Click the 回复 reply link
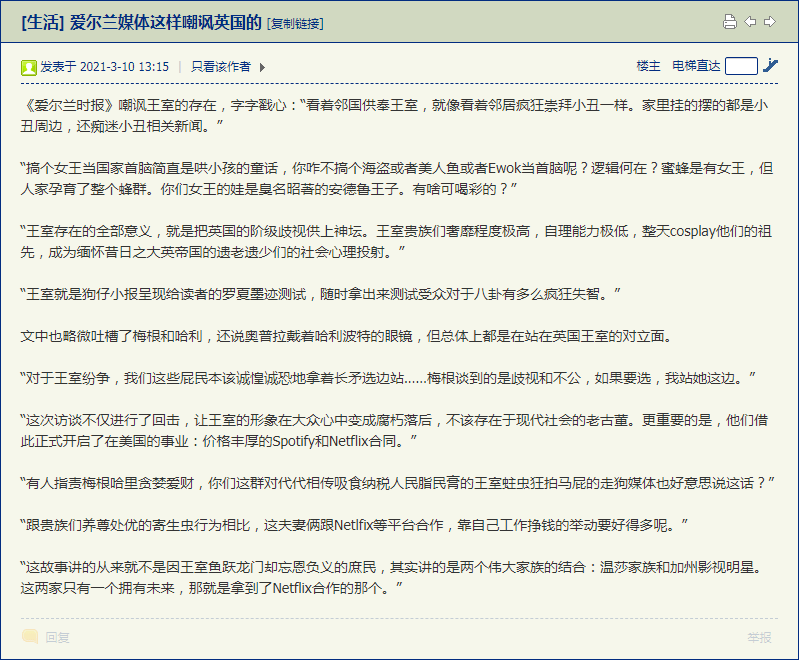The image size is (799, 660). coord(57,637)
